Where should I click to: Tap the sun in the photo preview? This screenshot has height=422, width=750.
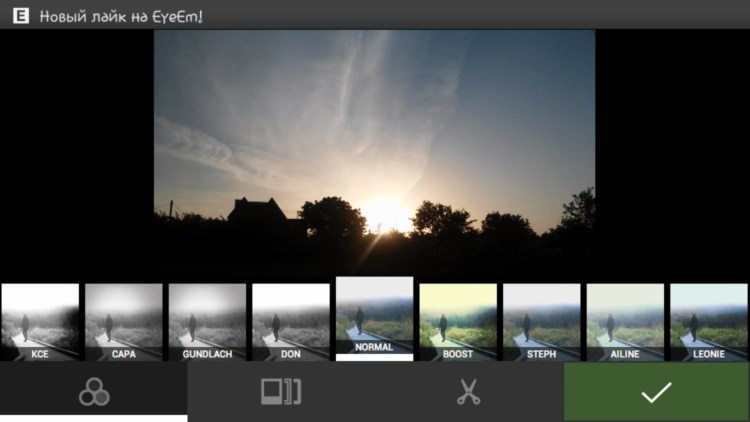pyautogui.click(x=386, y=212)
